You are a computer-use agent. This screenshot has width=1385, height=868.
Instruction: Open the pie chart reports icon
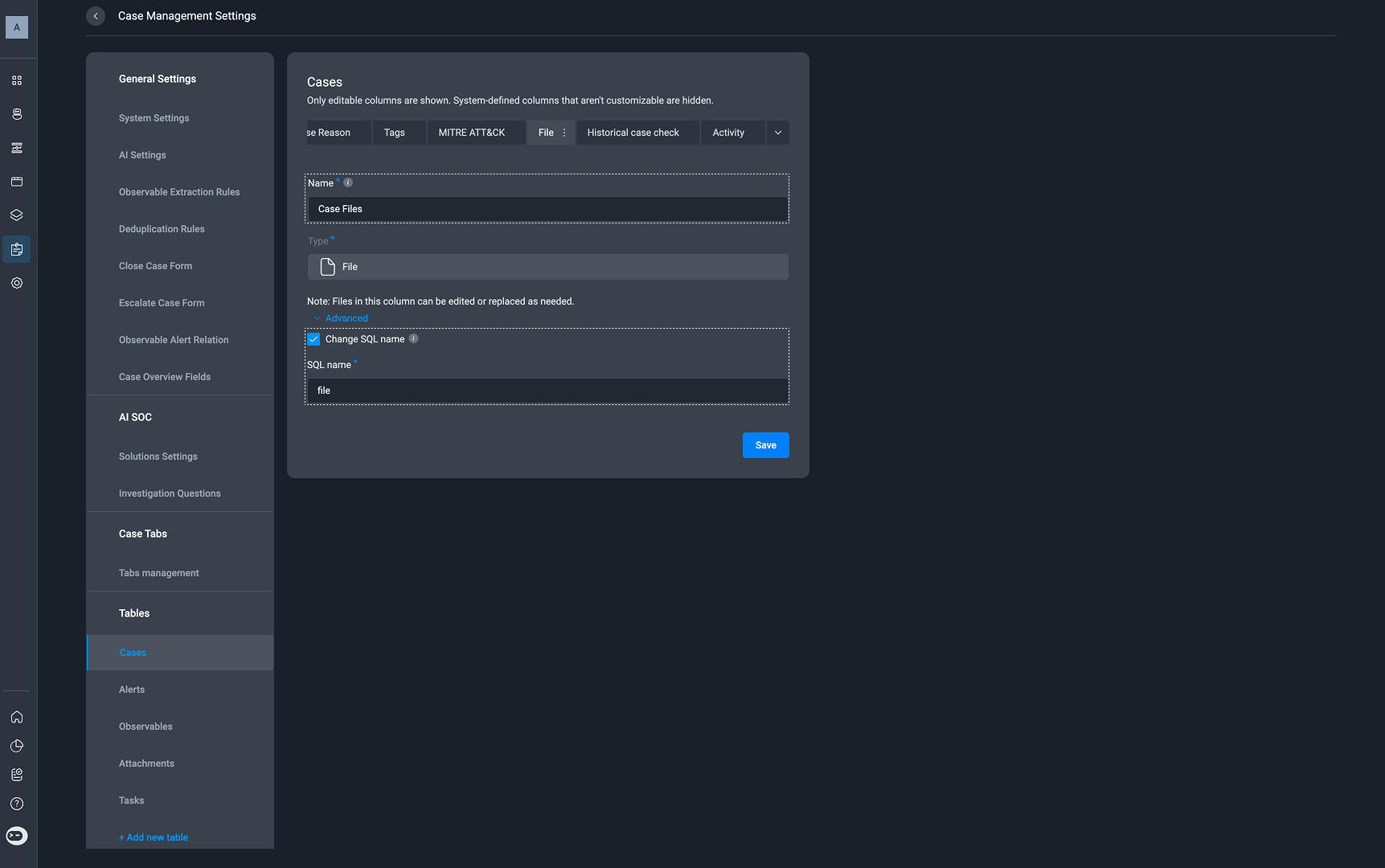17,746
